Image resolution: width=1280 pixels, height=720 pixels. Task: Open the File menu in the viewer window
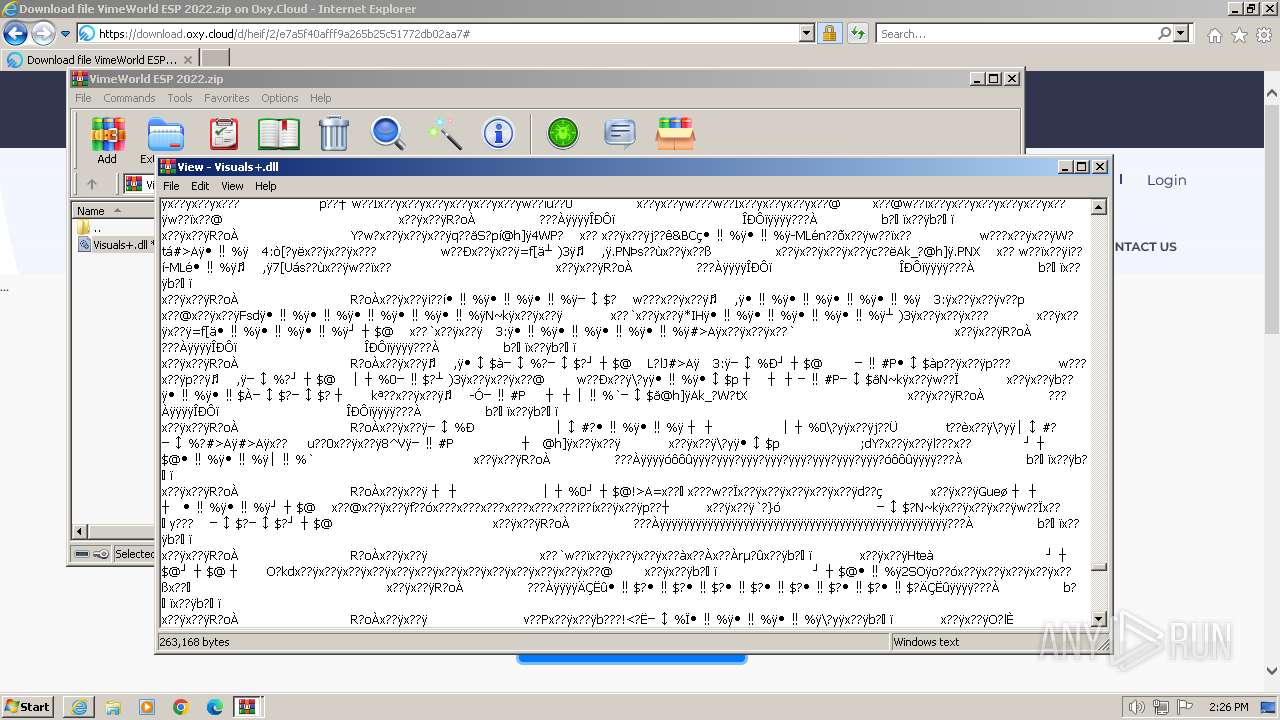pos(171,186)
